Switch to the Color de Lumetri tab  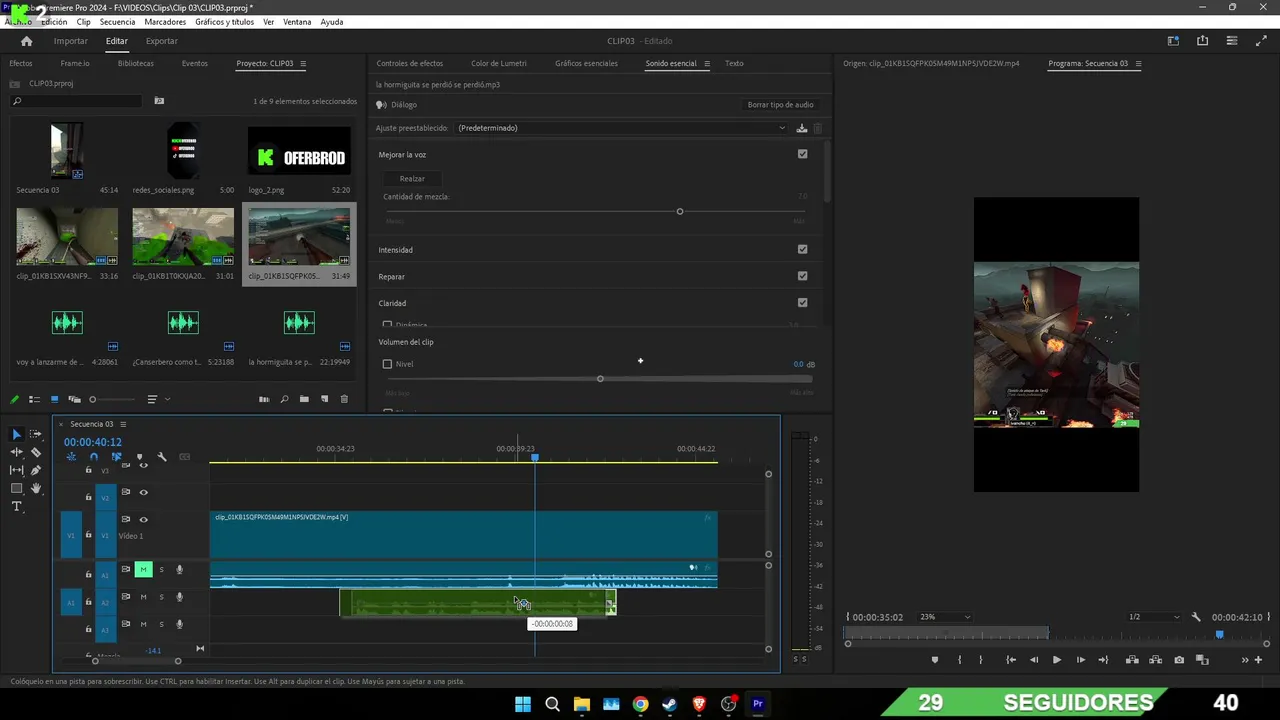click(x=498, y=64)
